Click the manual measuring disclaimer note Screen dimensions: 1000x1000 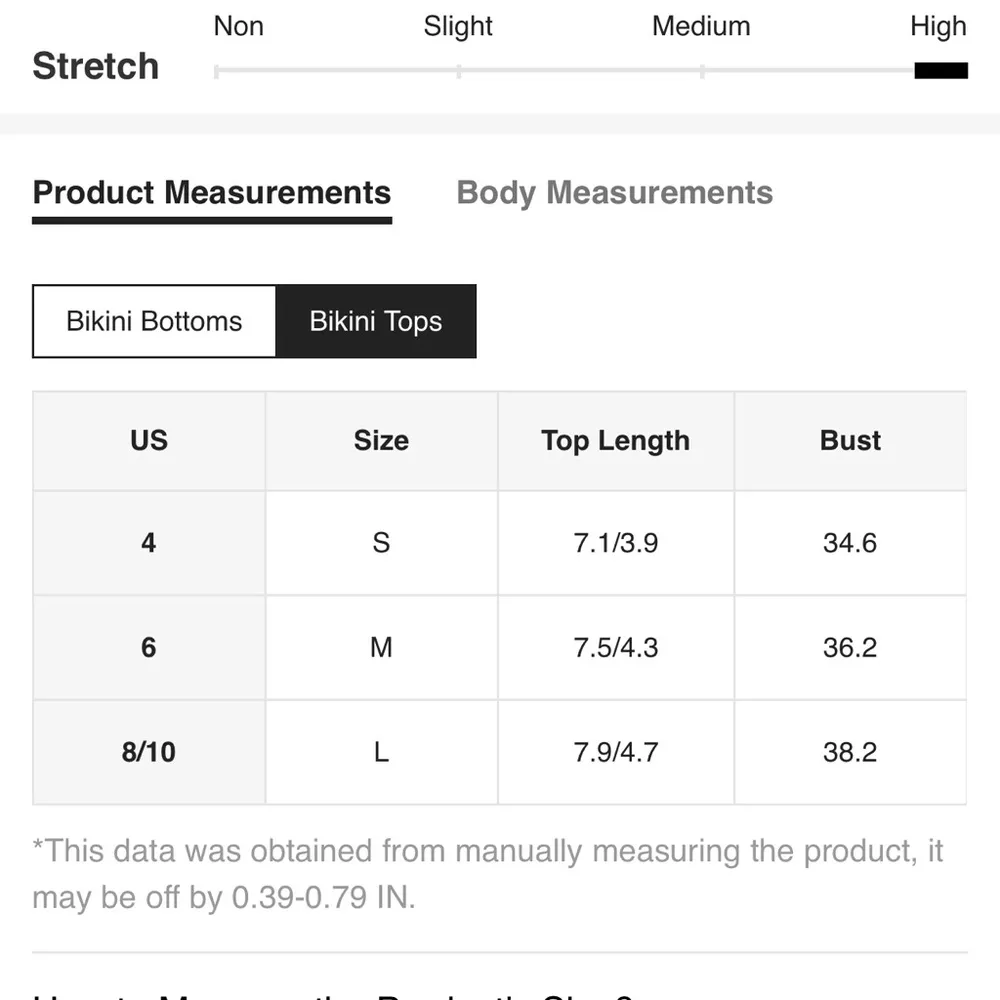(488, 874)
